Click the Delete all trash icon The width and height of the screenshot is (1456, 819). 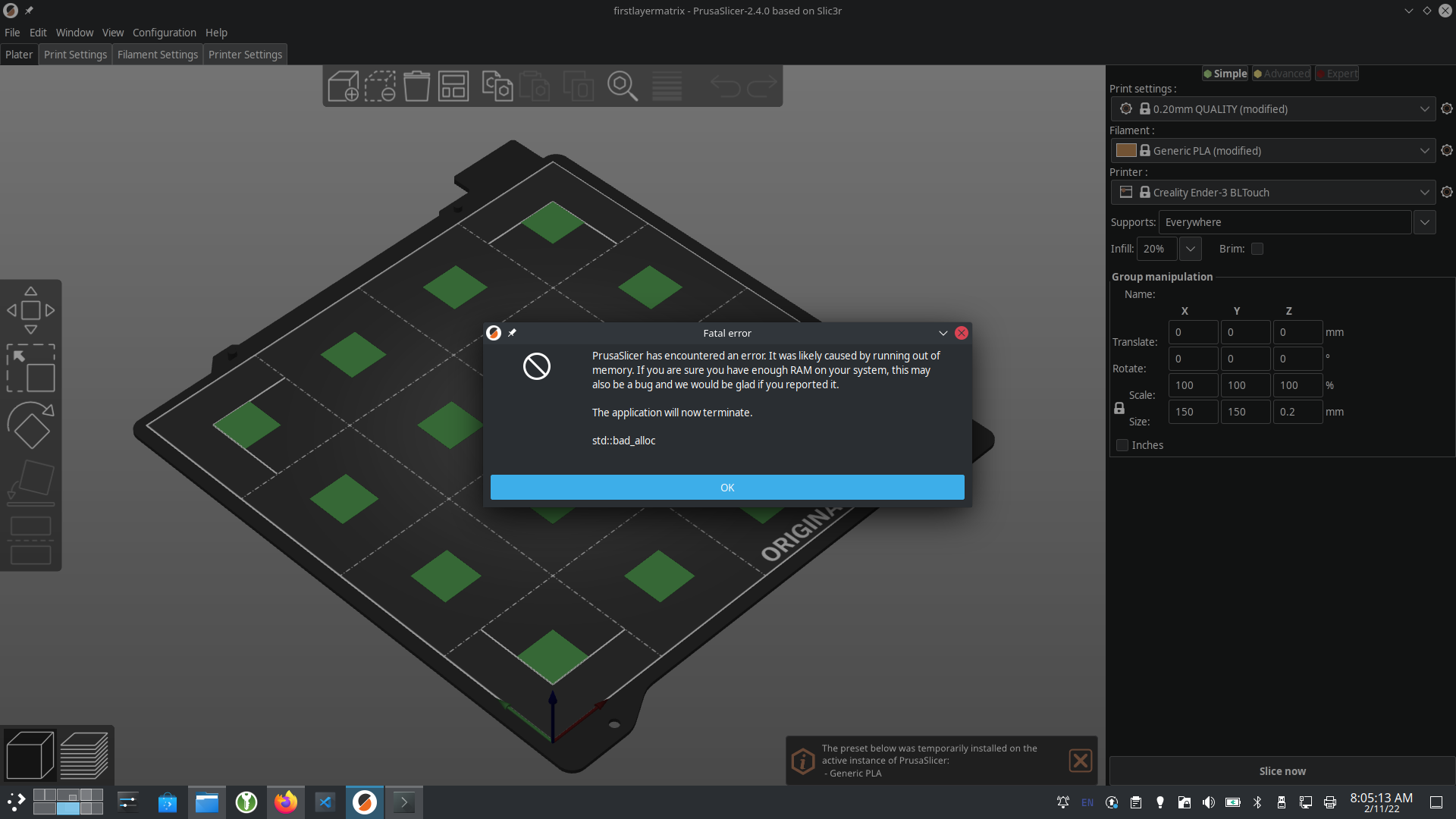click(x=416, y=86)
